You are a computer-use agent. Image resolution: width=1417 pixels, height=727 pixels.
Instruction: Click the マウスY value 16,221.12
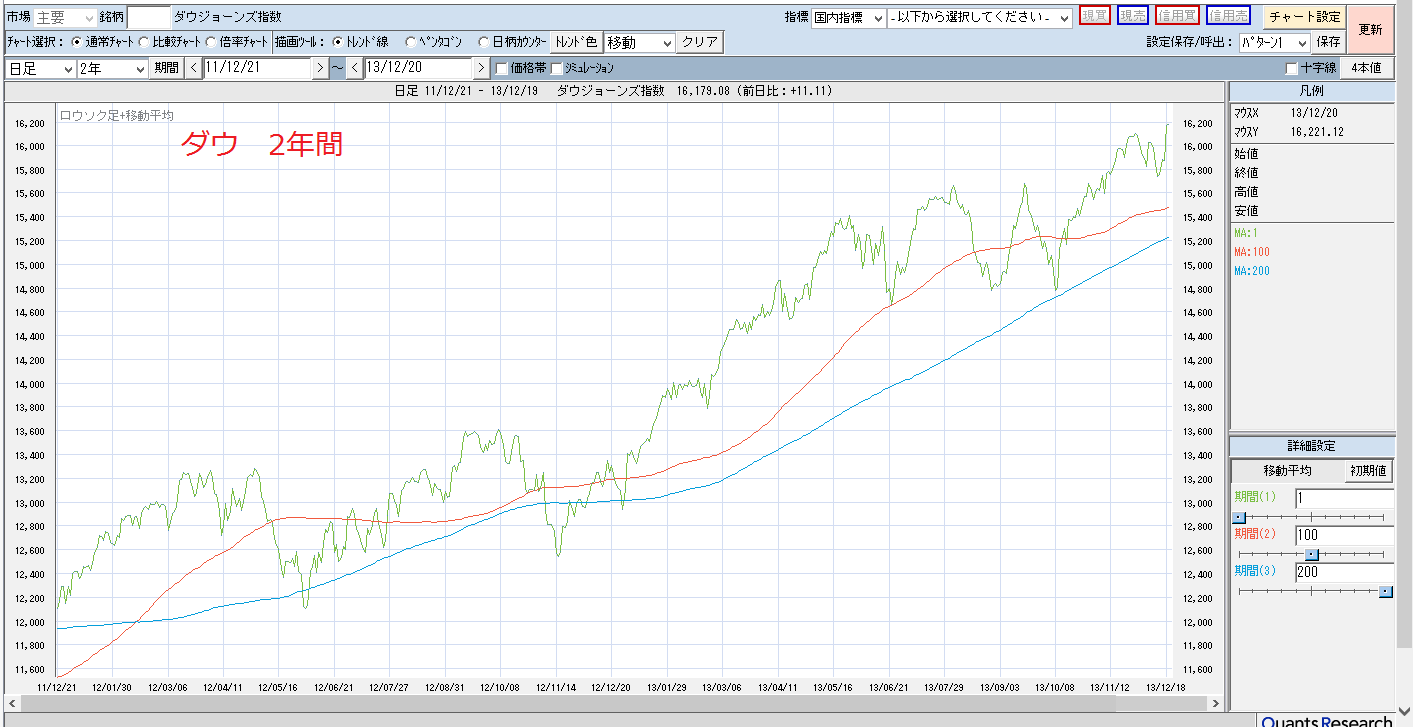pyautogui.click(x=1317, y=132)
